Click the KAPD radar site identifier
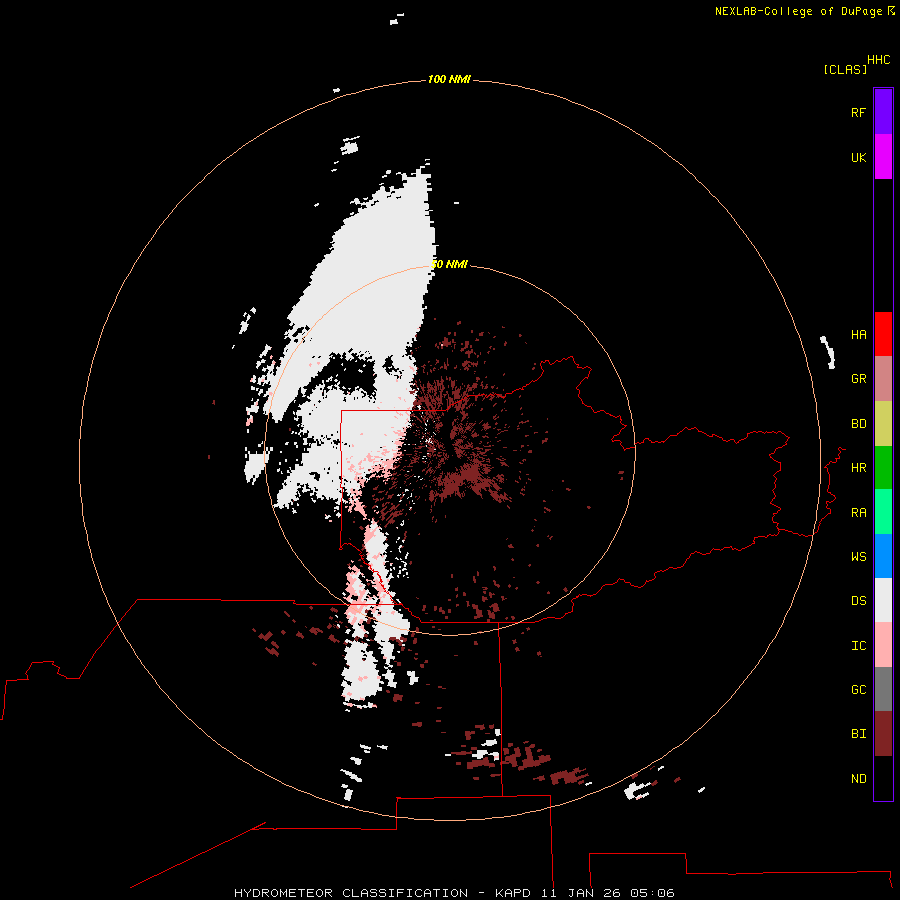900x900 pixels. click(513, 893)
